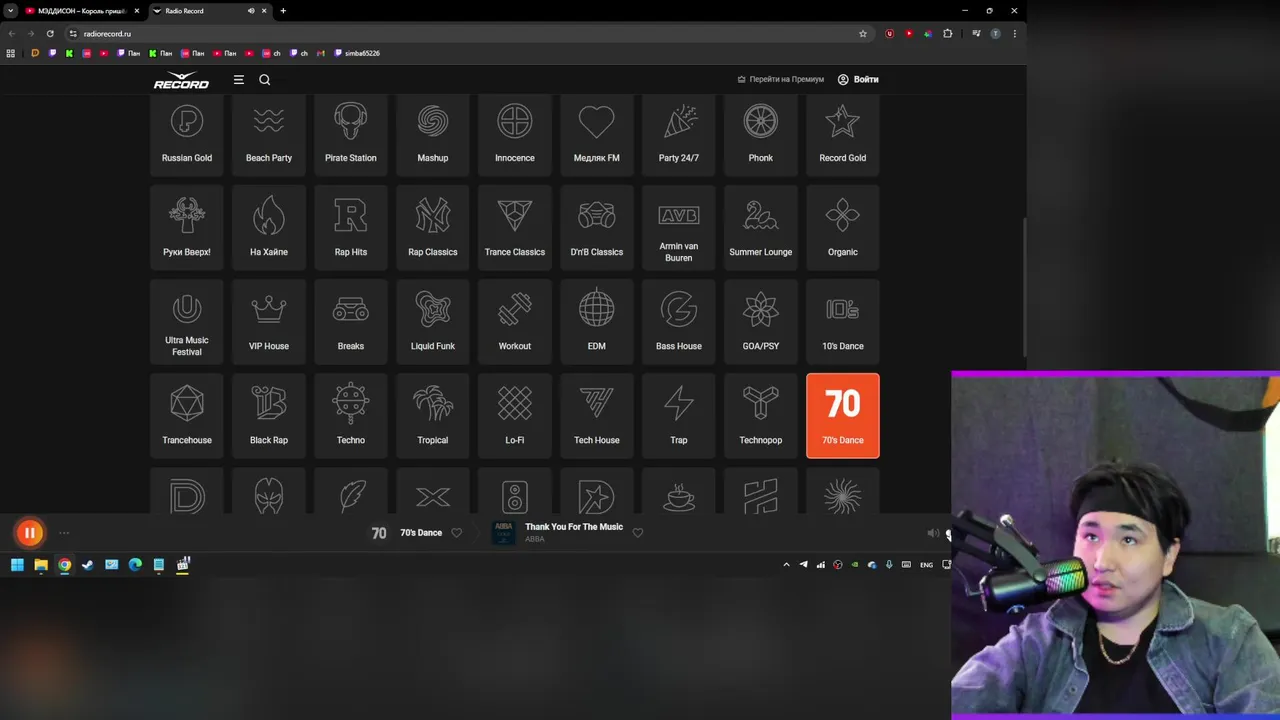Play the GOA/PSY station
The image size is (1280, 720).
pos(761,321)
